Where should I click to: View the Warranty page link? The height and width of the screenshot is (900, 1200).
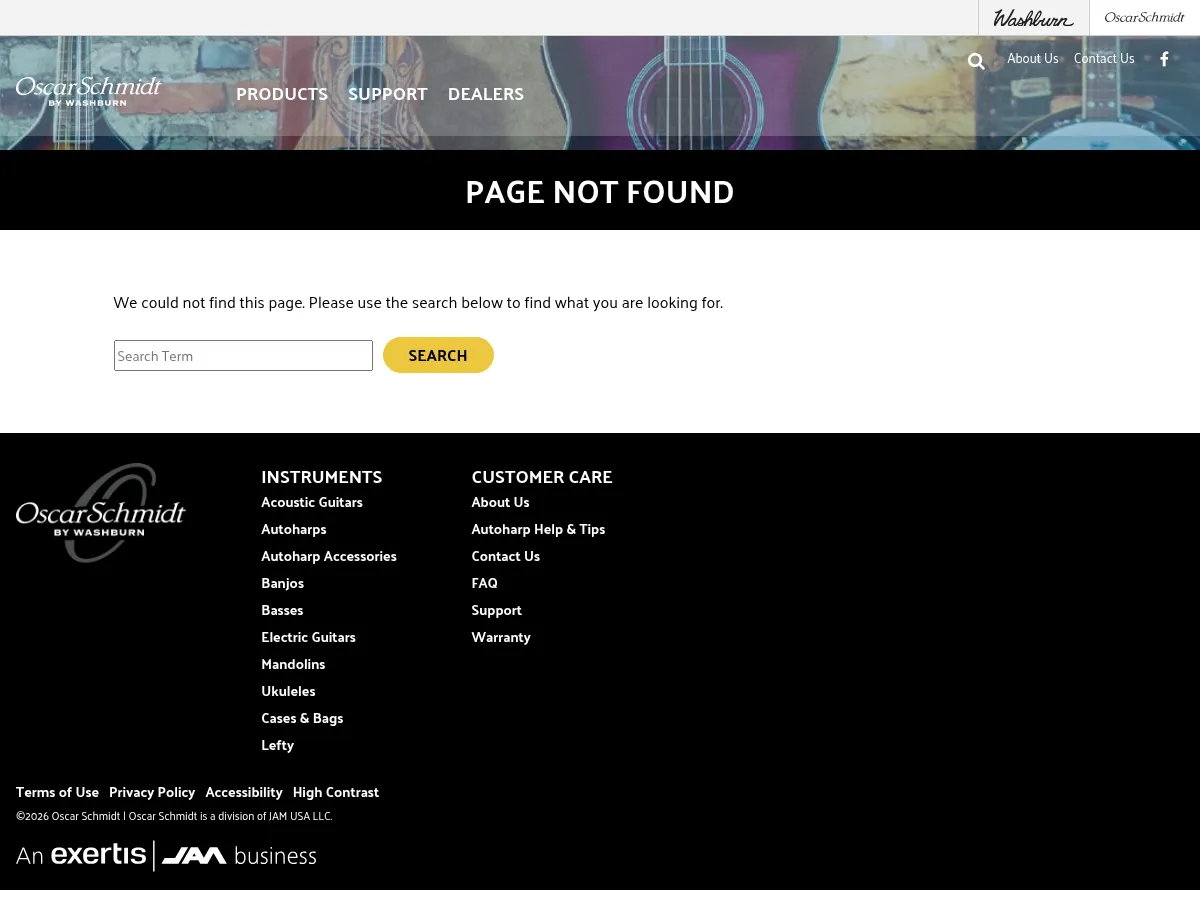501,637
